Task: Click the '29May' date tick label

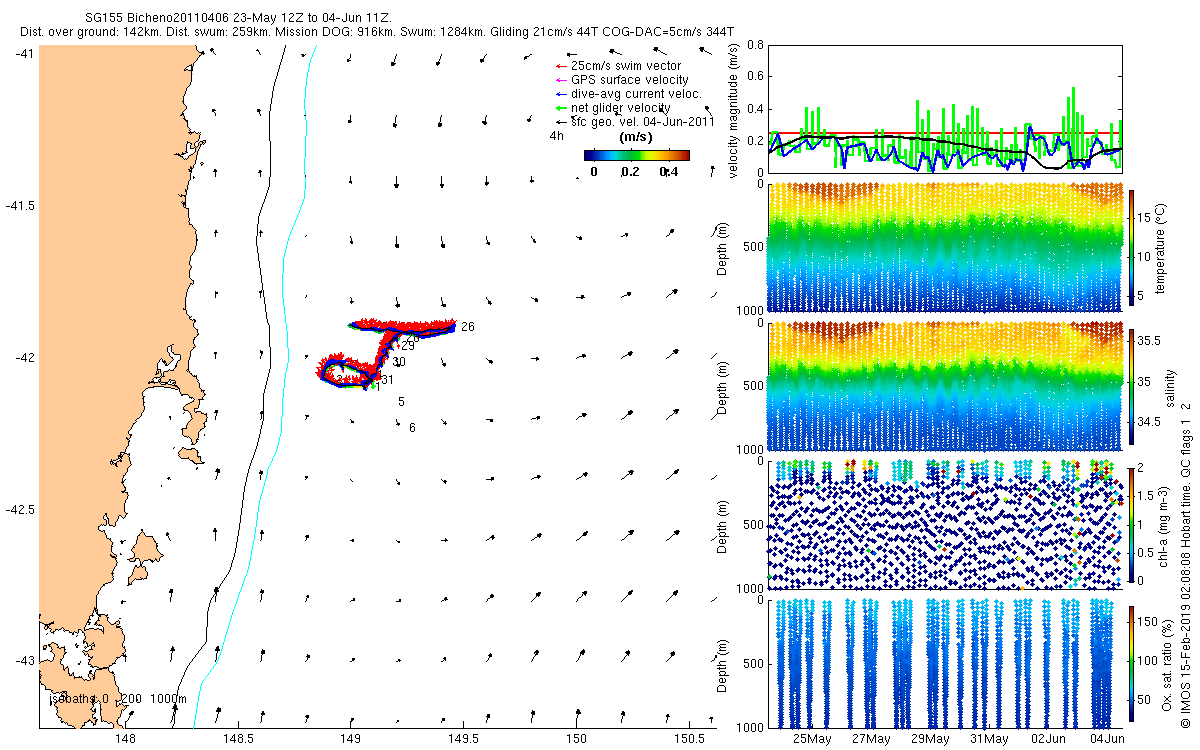Action: 931,739
